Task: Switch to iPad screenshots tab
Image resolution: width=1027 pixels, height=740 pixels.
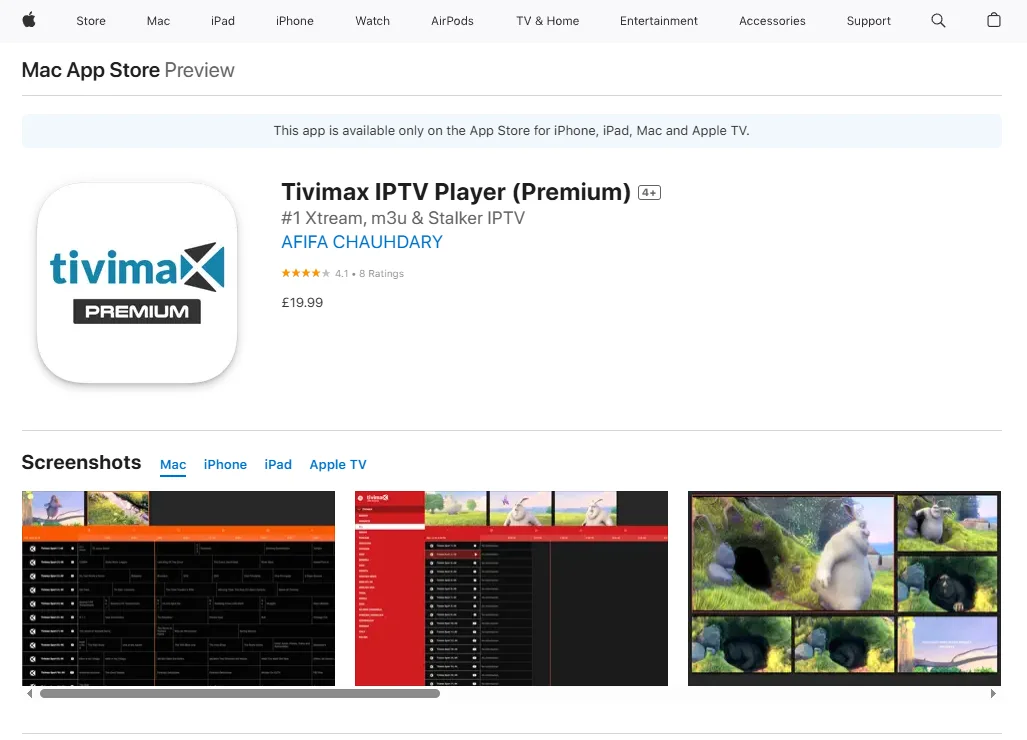Action: tap(278, 464)
